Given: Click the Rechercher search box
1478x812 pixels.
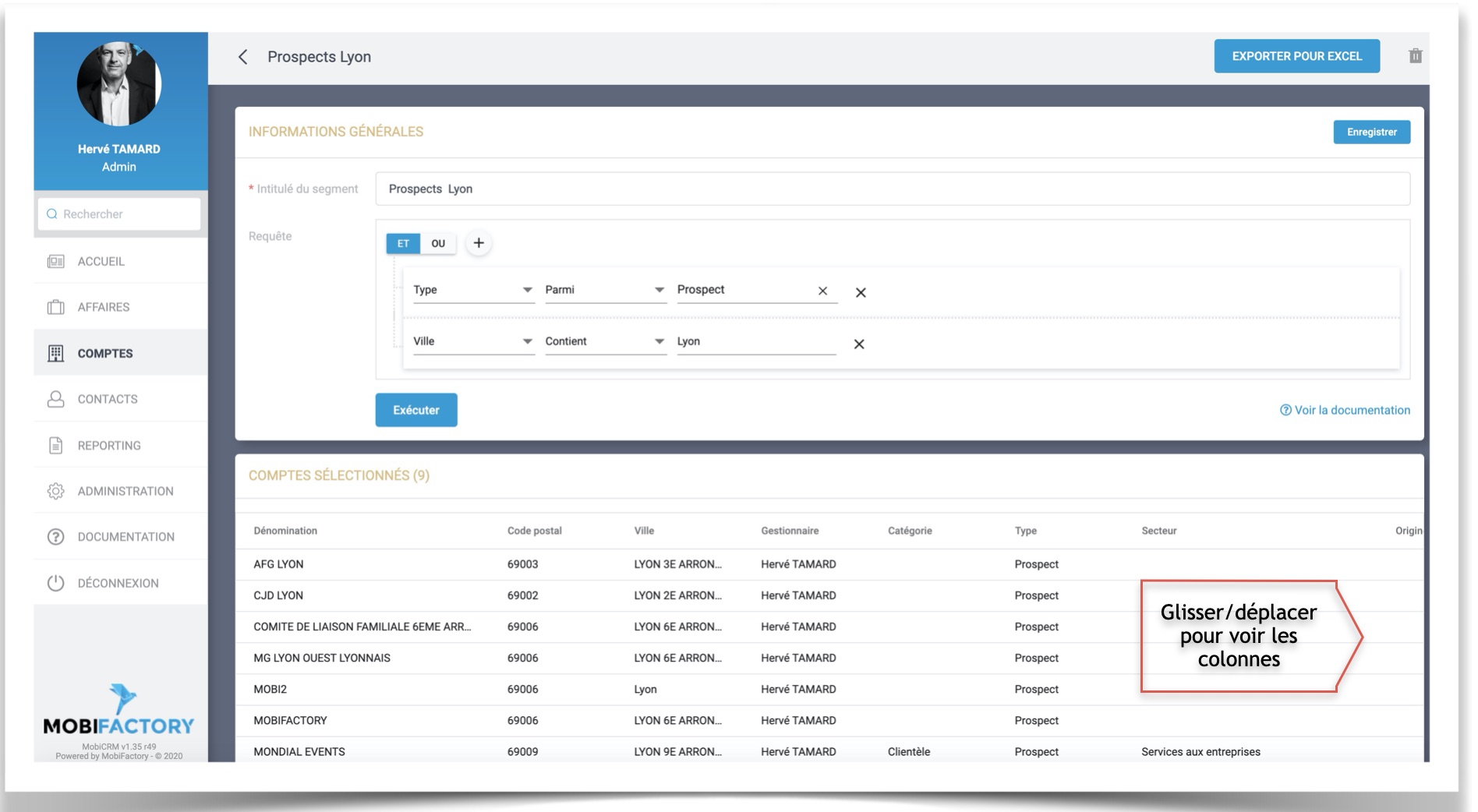Looking at the screenshot, I should tap(119, 214).
